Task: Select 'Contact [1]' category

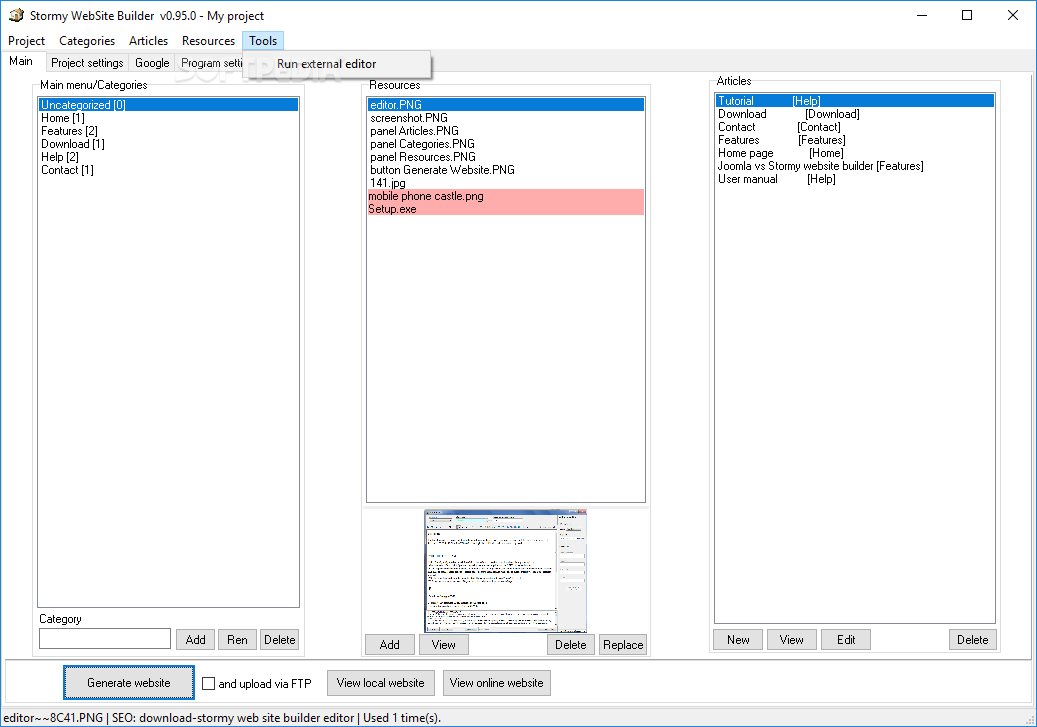Action: pyautogui.click(x=169, y=170)
